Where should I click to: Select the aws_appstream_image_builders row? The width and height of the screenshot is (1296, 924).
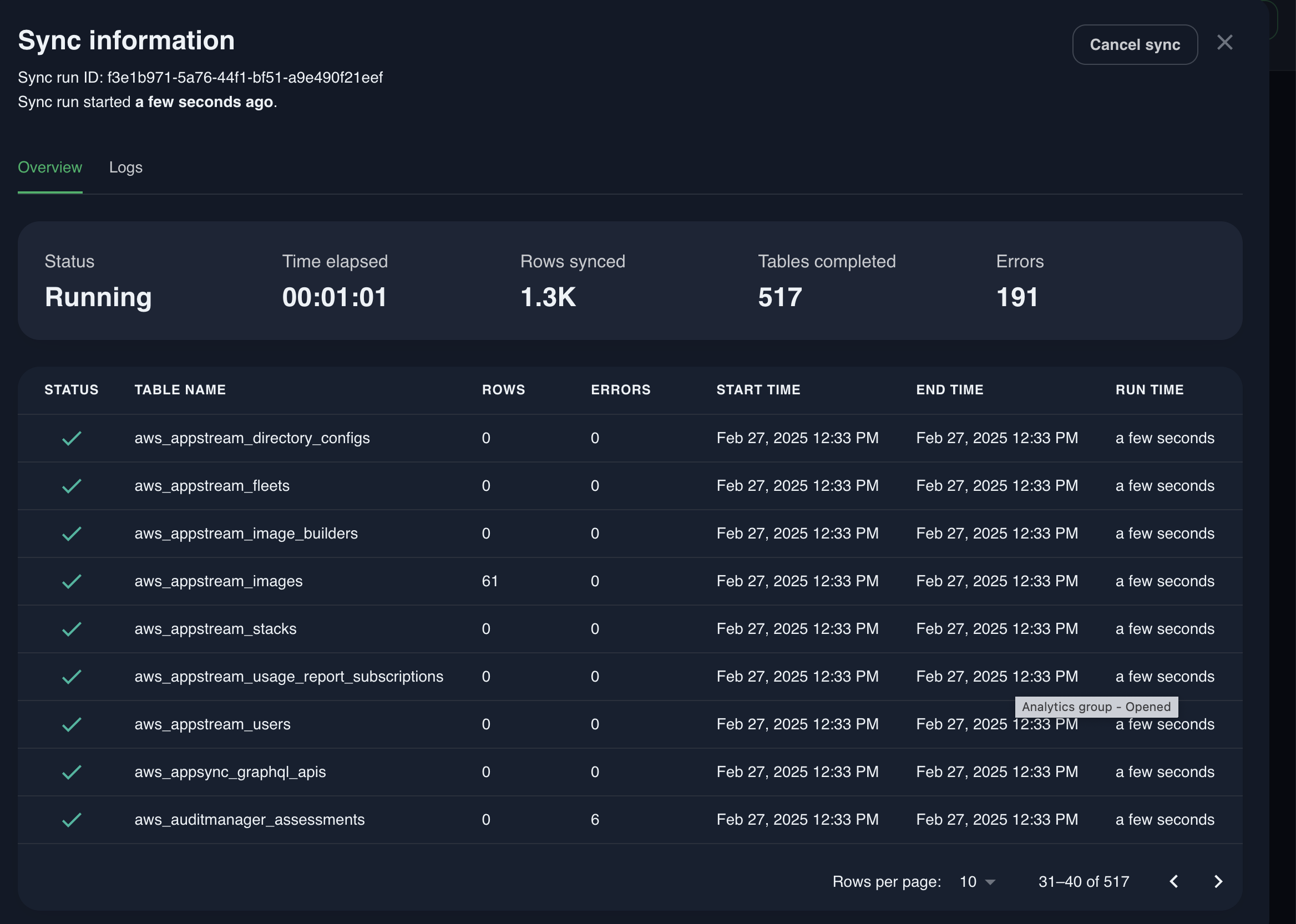pos(246,534)
